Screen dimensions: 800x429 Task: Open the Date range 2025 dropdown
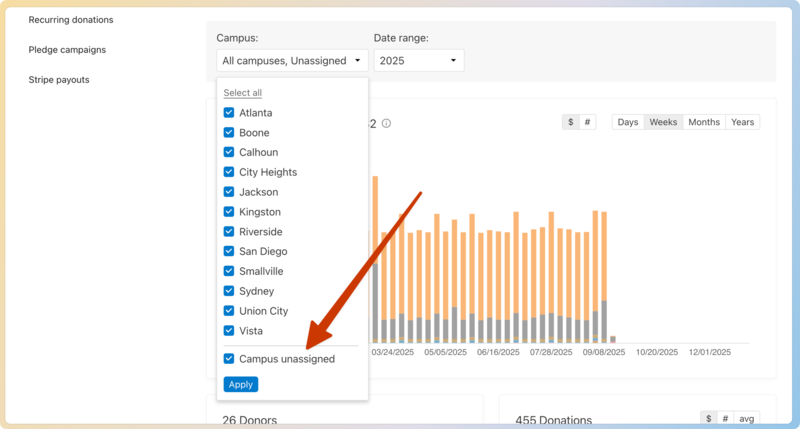pyautogui.click(x=418, y=61)
